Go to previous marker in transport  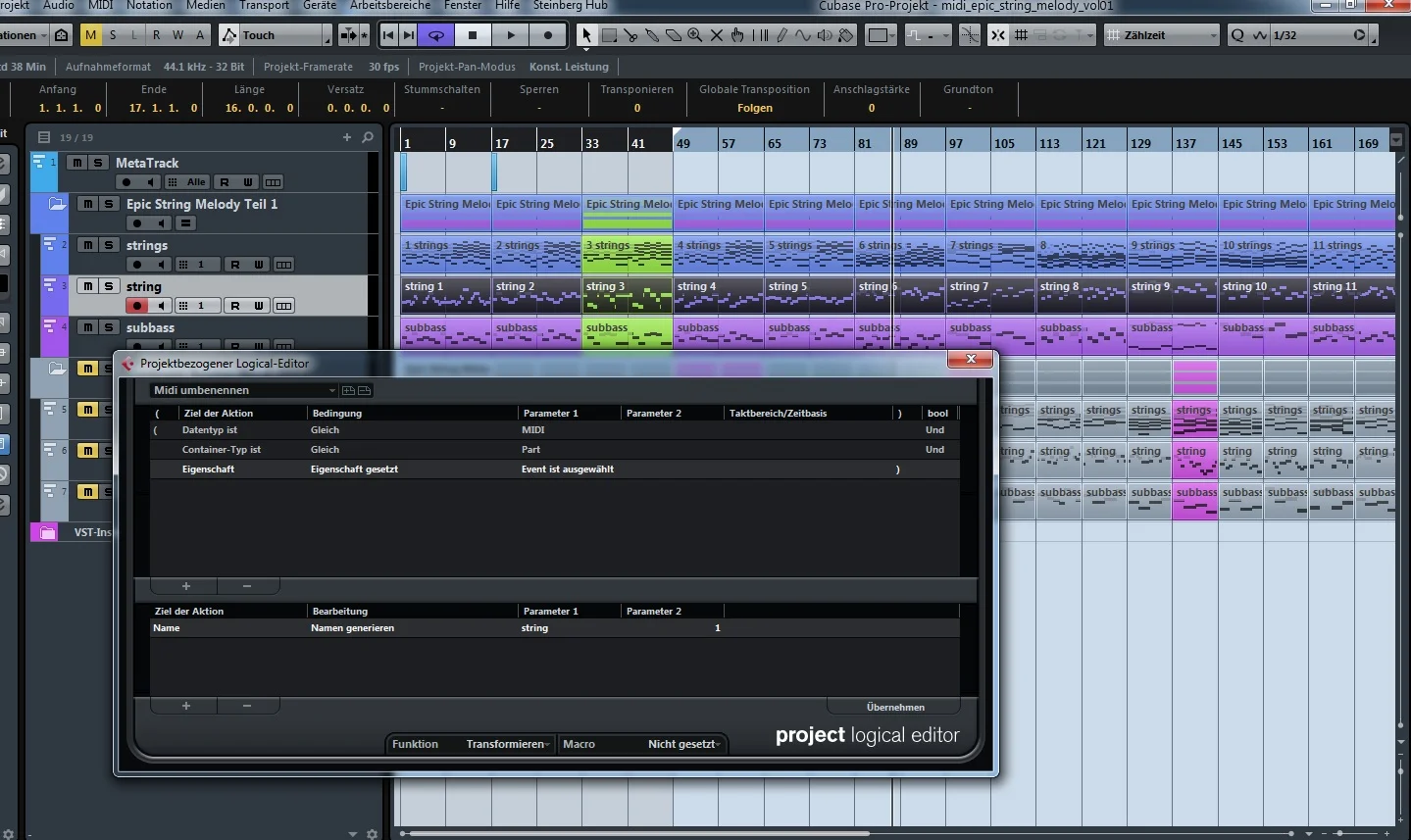click(x=388, y=35)
